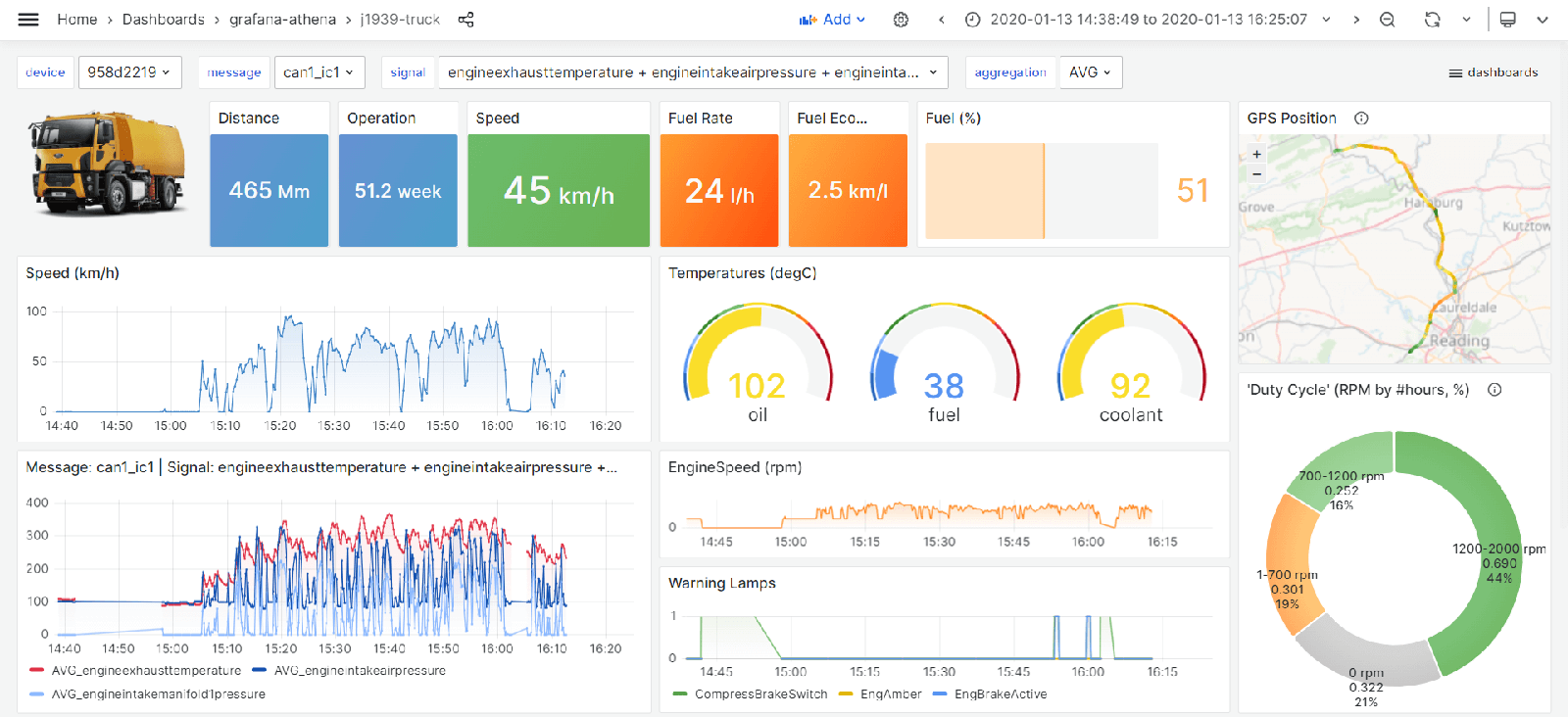Open the hamburger navigation menu
This screenshot has width=1568, height=717.
pyautogui.click(x=28, y=20)
